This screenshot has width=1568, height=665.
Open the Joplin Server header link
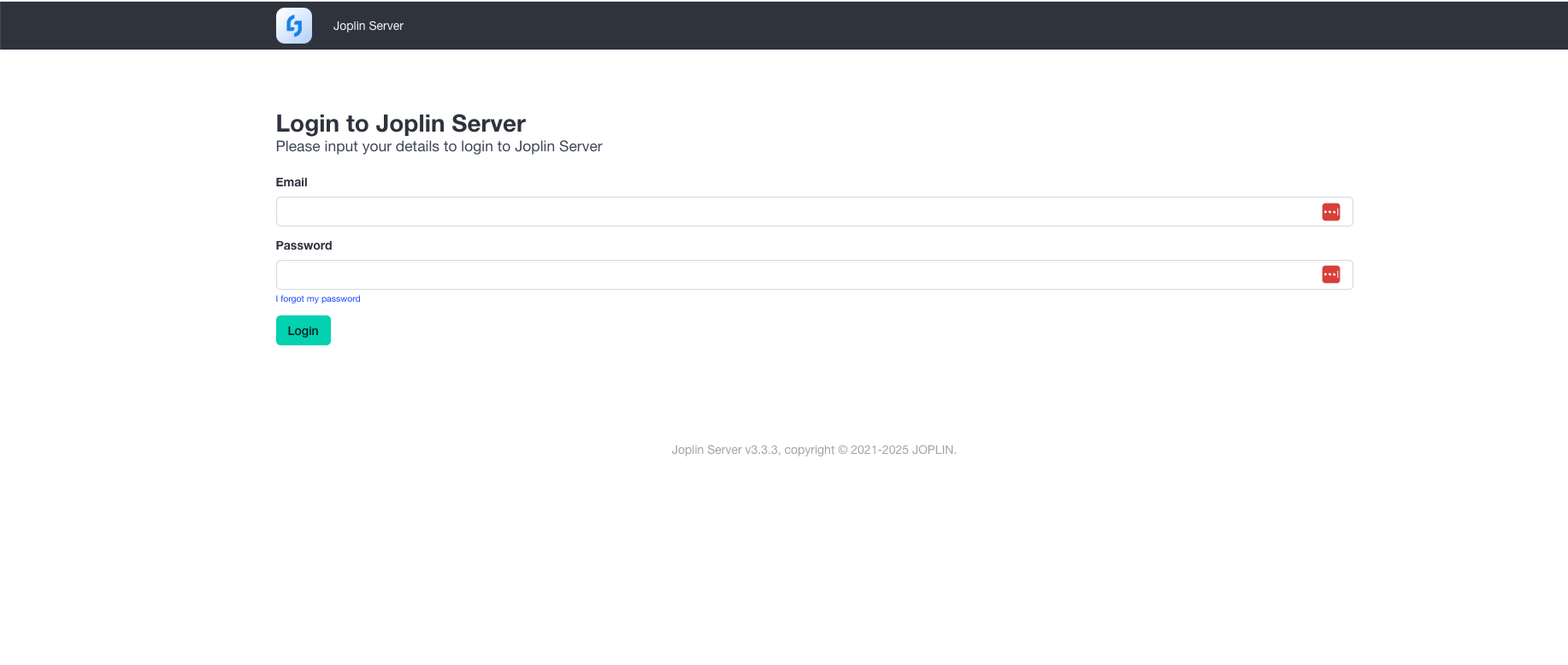(368, 26)
